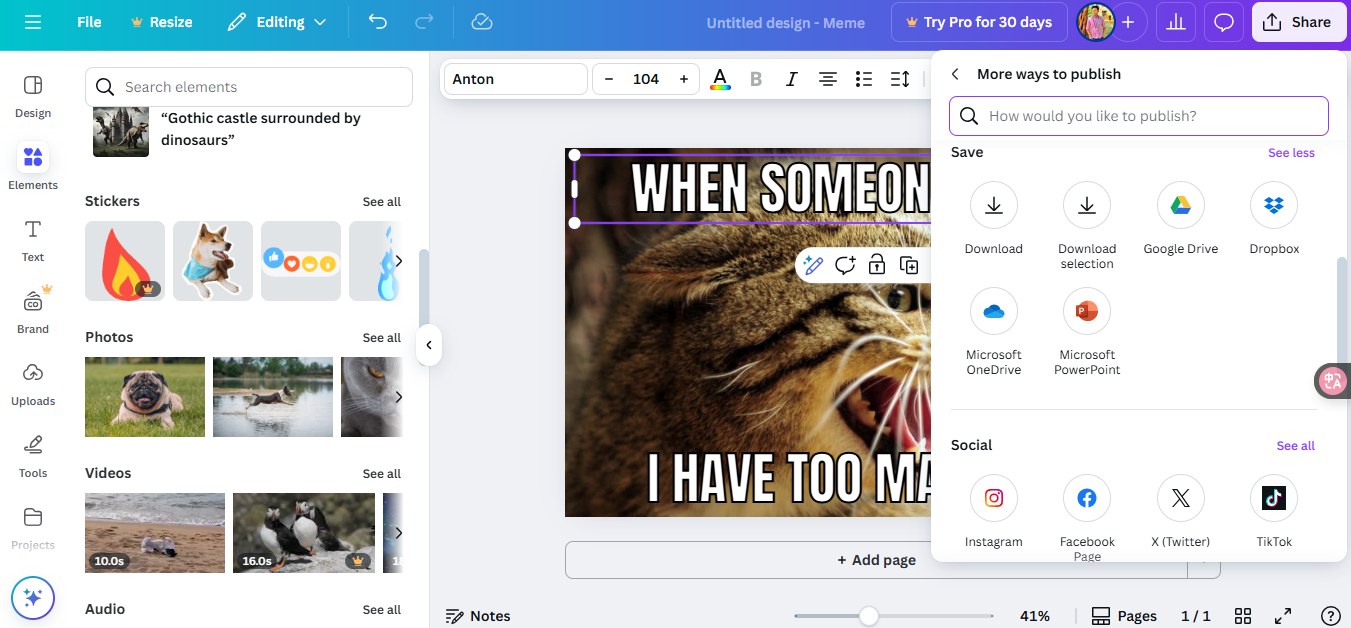Toggle bold formatting for the meme text
The width and height of the screenshot is (1351, 628).
[x=756, y=78]
